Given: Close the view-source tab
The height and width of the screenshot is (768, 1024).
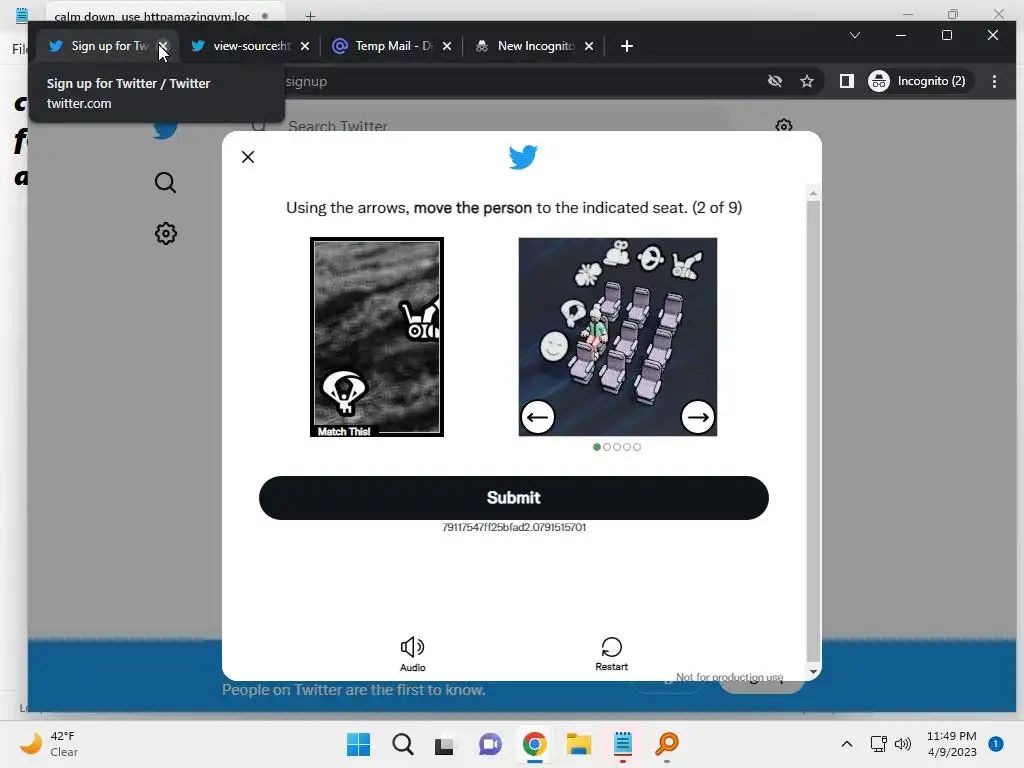Looking at the screenshot, I should tap(304, 46).
